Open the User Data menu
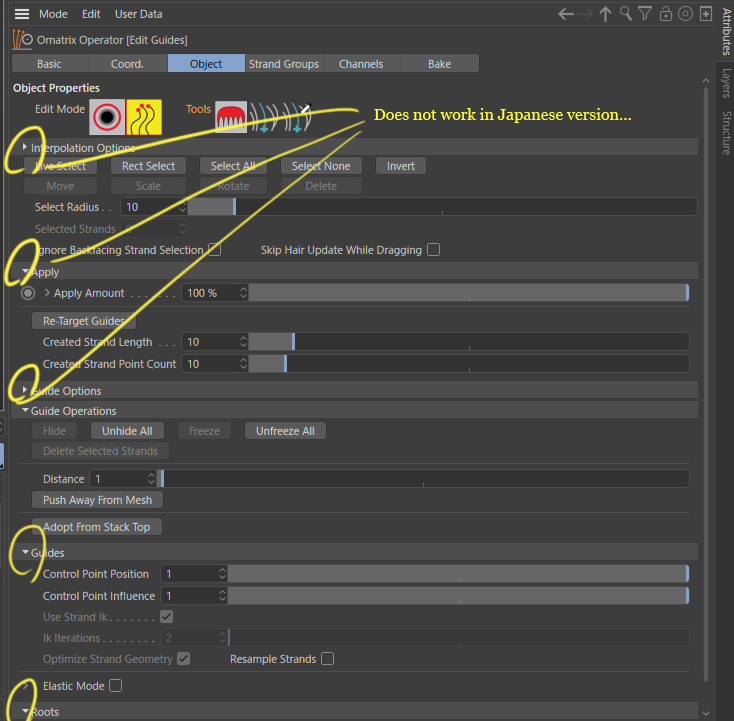The width and height of the screenshot is (734, 721). 138,14
